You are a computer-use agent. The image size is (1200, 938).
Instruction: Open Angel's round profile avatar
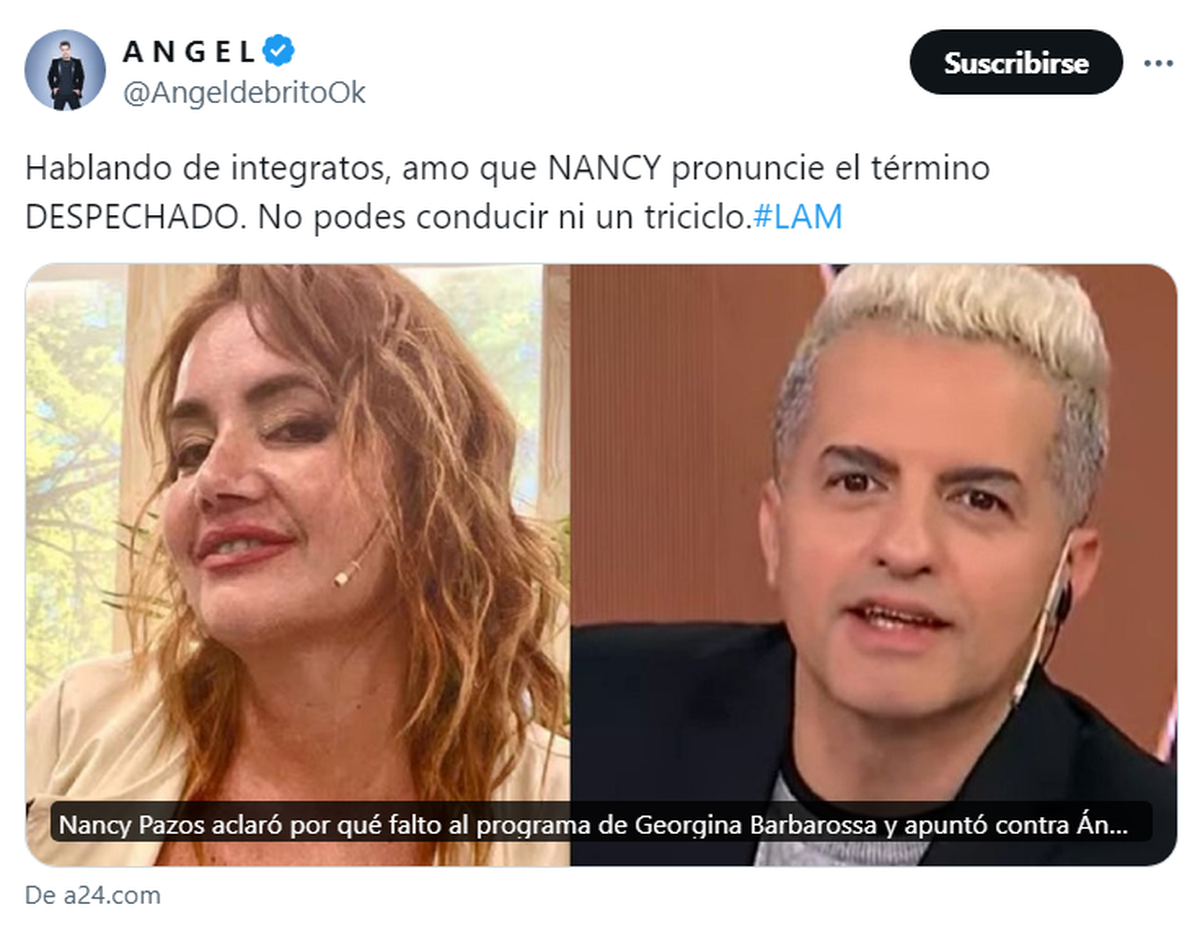point(65,69)
